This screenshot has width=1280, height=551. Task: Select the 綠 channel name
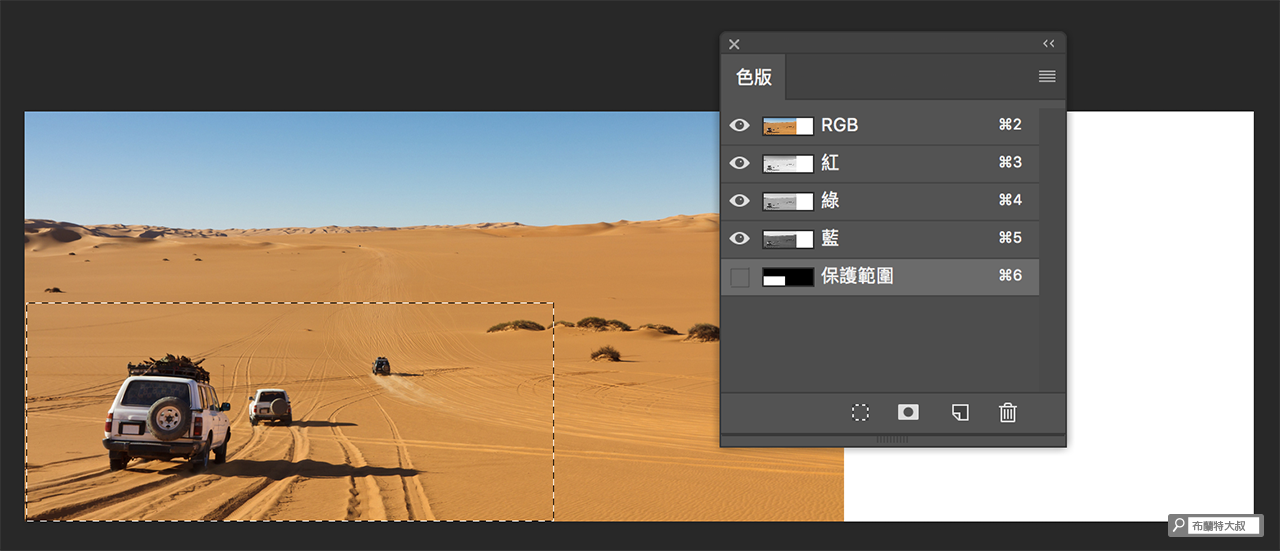click(830, 201)
